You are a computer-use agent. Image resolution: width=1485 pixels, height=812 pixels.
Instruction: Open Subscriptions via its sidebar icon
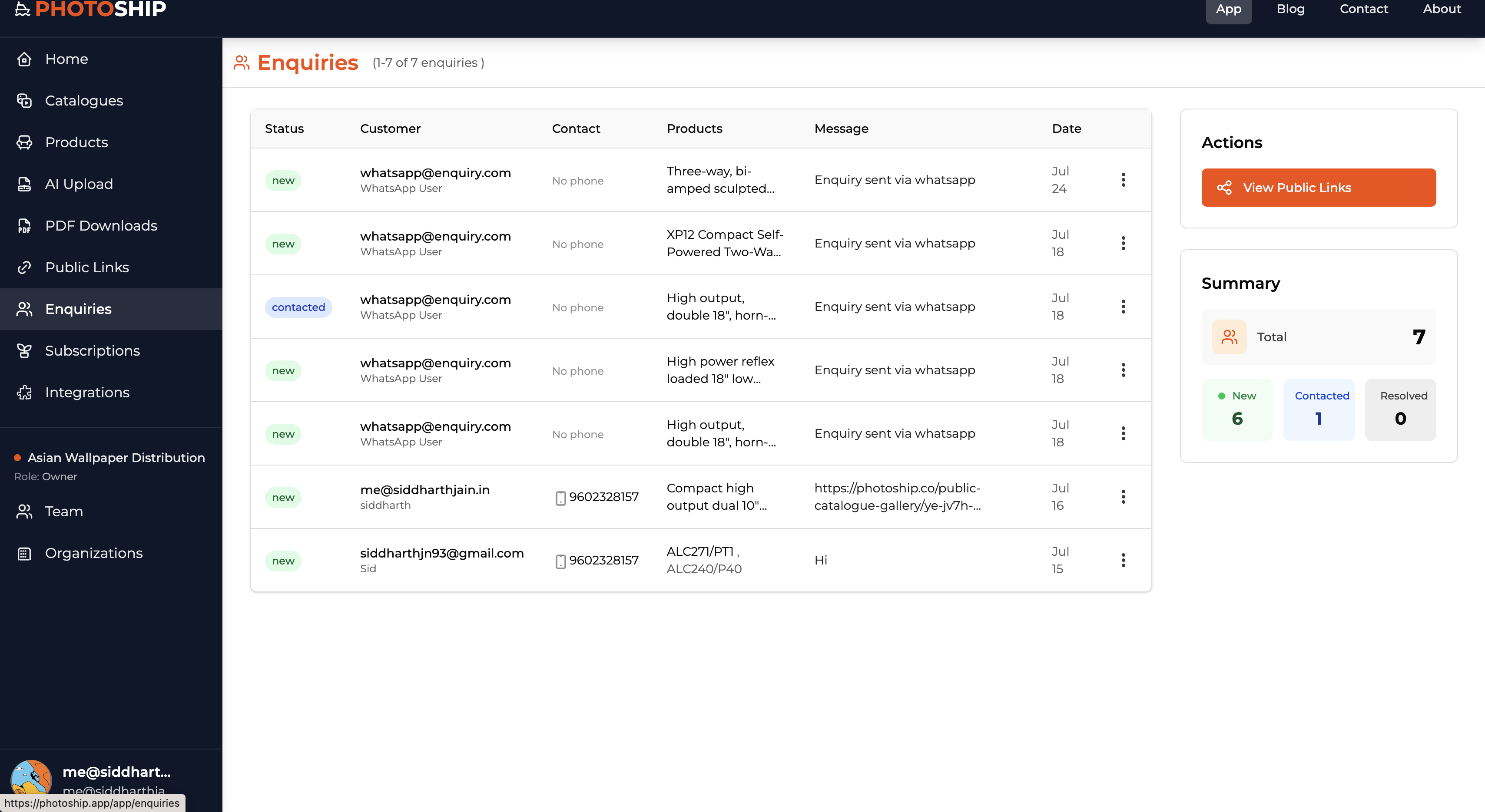pos(24,350)
